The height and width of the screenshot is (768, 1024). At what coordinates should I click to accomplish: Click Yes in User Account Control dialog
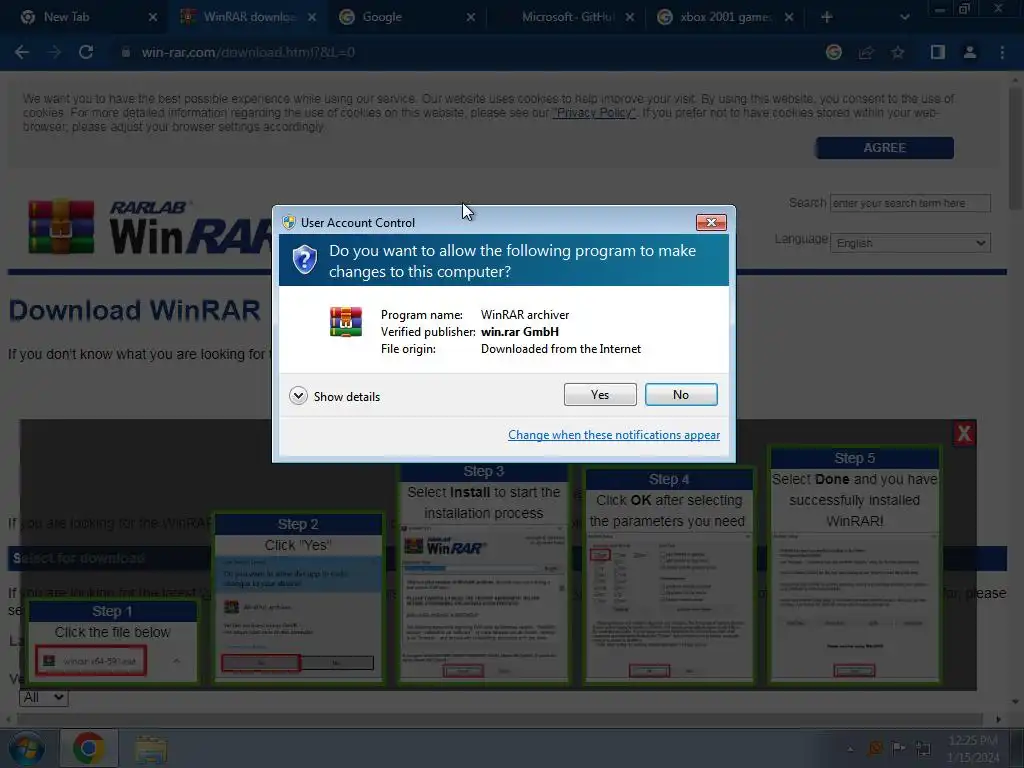[x=600, y=394]
